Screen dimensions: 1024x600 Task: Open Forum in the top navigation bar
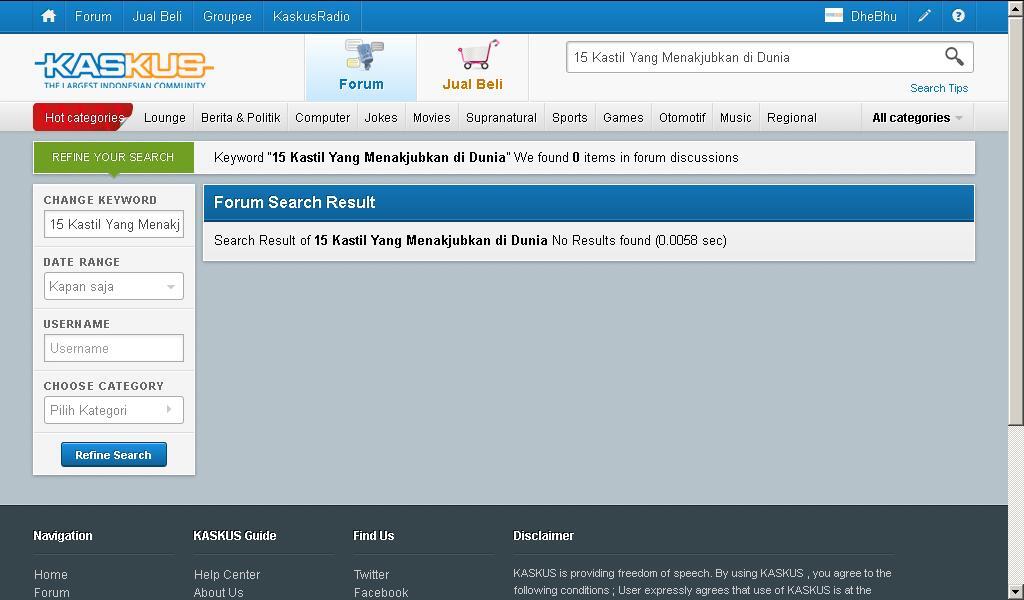pos(93,16)
